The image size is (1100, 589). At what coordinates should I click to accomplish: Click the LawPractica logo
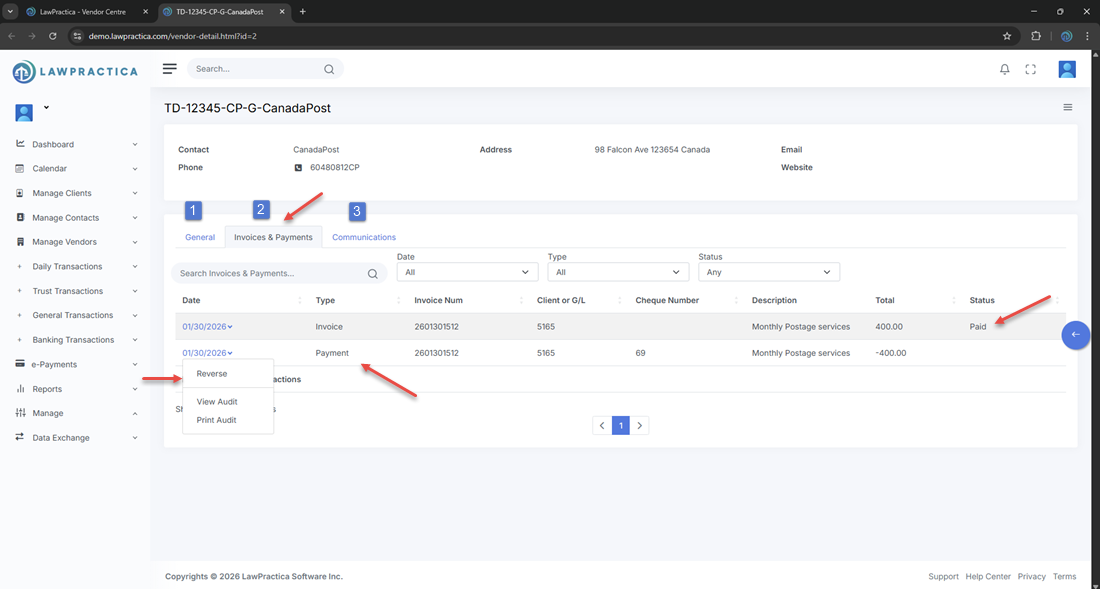[x=75, y=72]
